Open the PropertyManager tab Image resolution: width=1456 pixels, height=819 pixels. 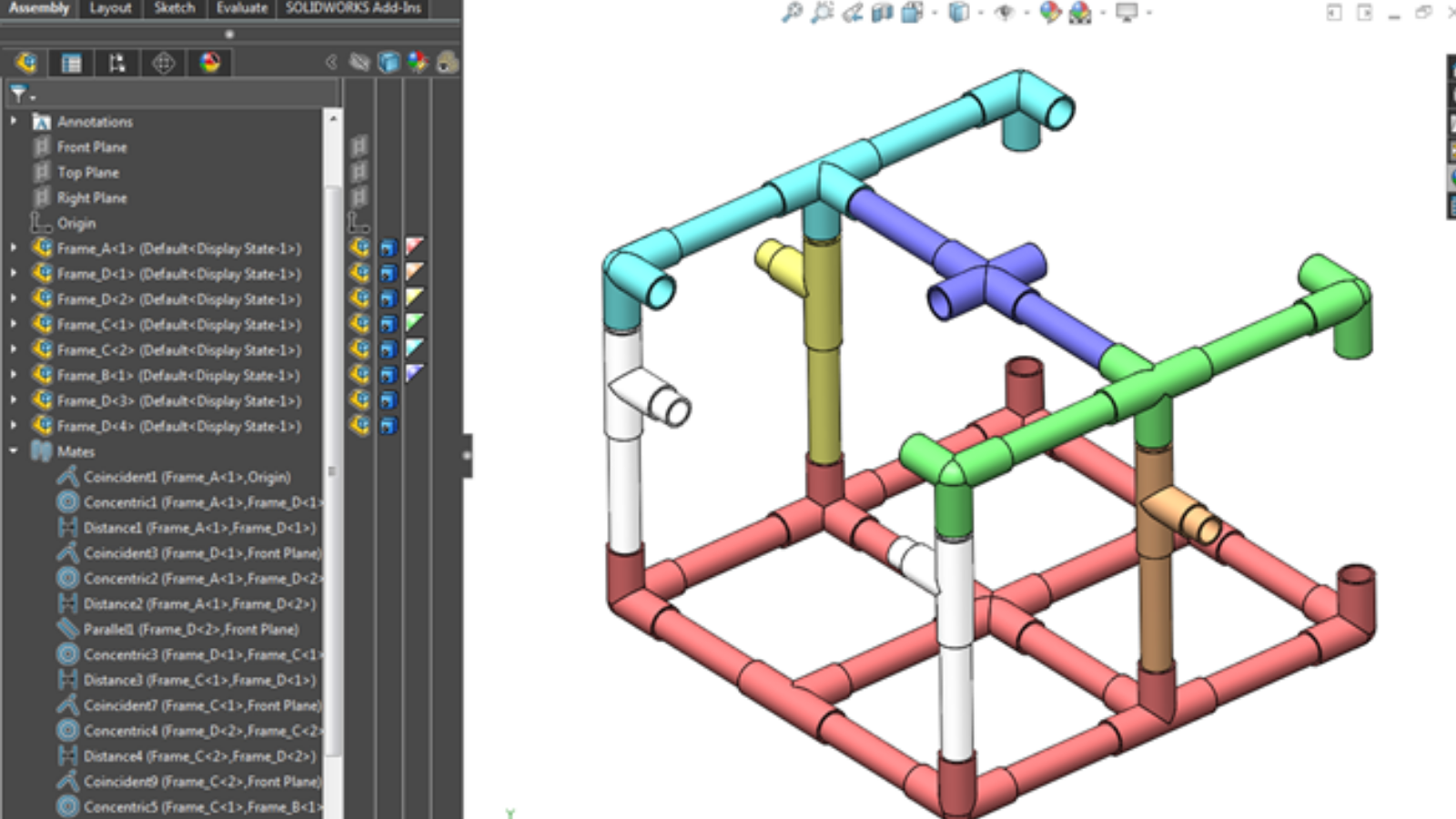[71, 63]
